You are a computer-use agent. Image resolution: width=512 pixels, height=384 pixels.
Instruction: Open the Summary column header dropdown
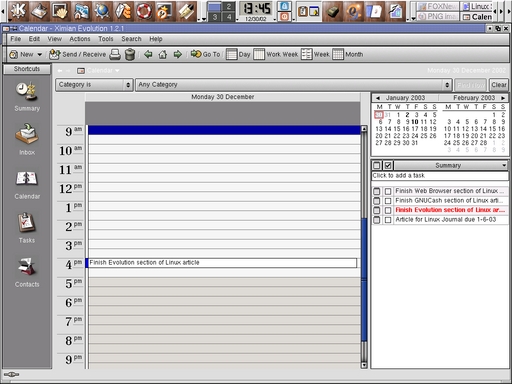pyautogui.click(x=451, y=165)
